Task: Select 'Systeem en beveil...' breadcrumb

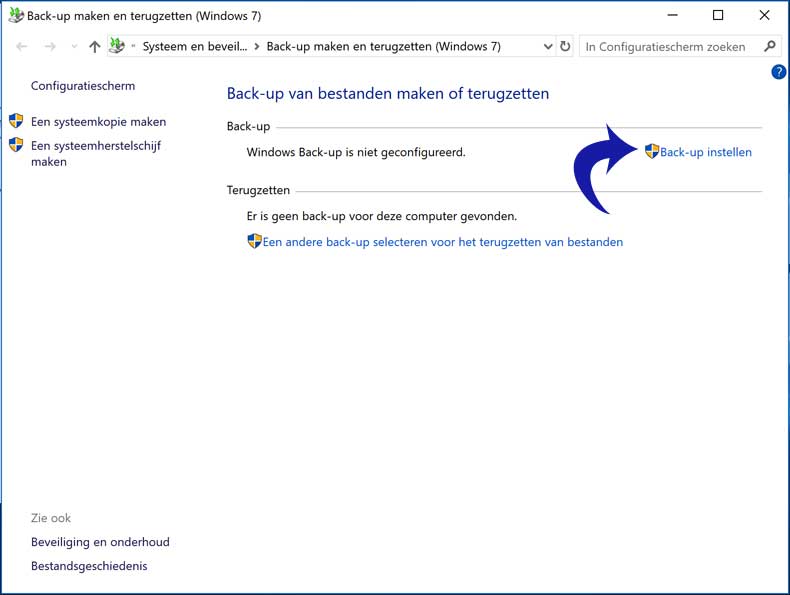Action: pyautogui.click(x=195, y=47)
